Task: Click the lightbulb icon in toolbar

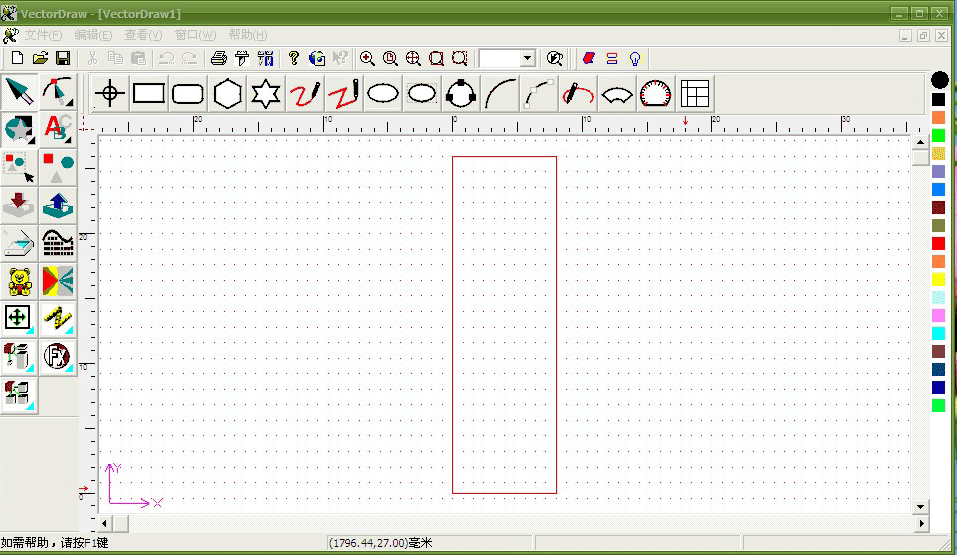Action: (635, 59)
